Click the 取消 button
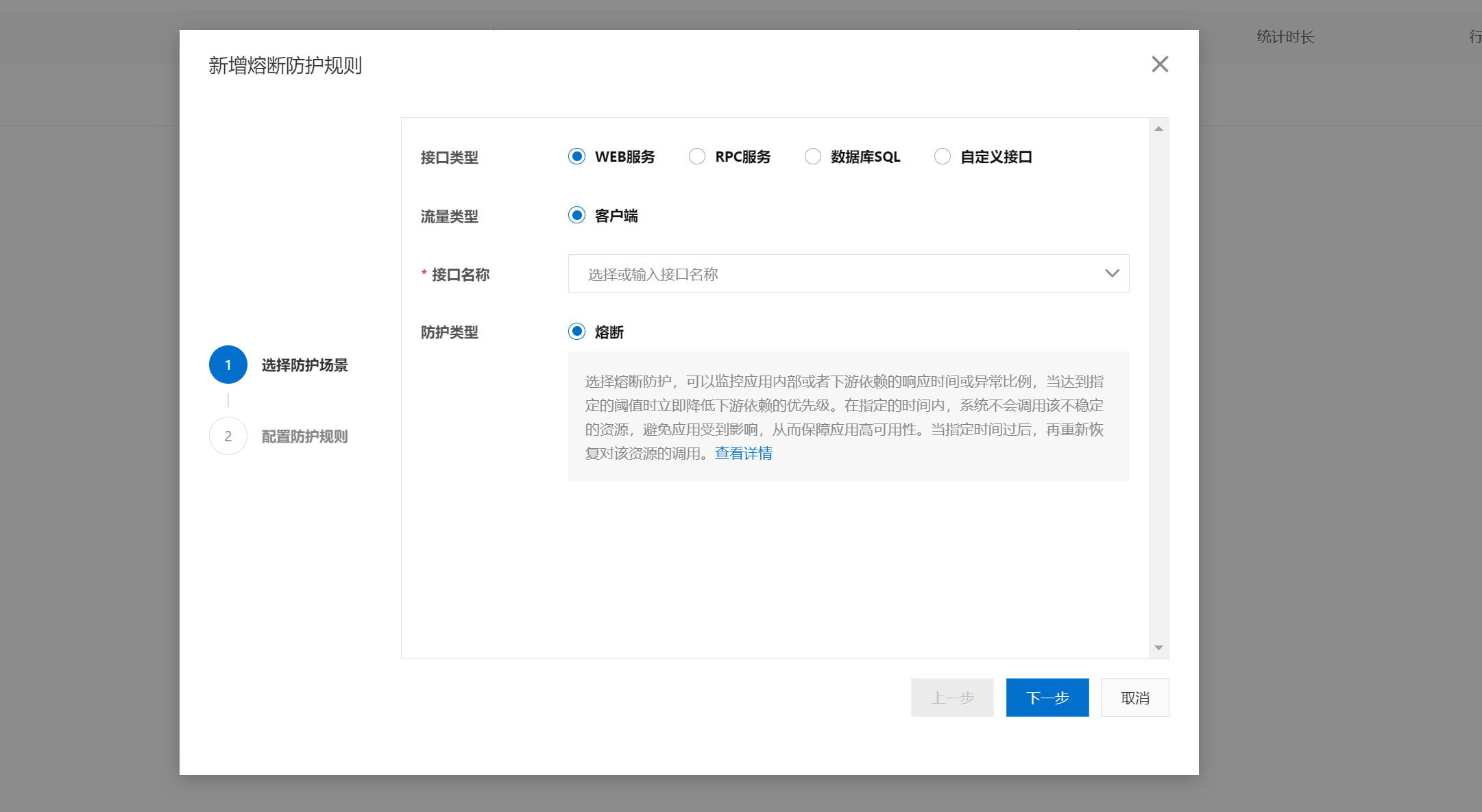1482x812 pixels. click(x=1134, y=698)
